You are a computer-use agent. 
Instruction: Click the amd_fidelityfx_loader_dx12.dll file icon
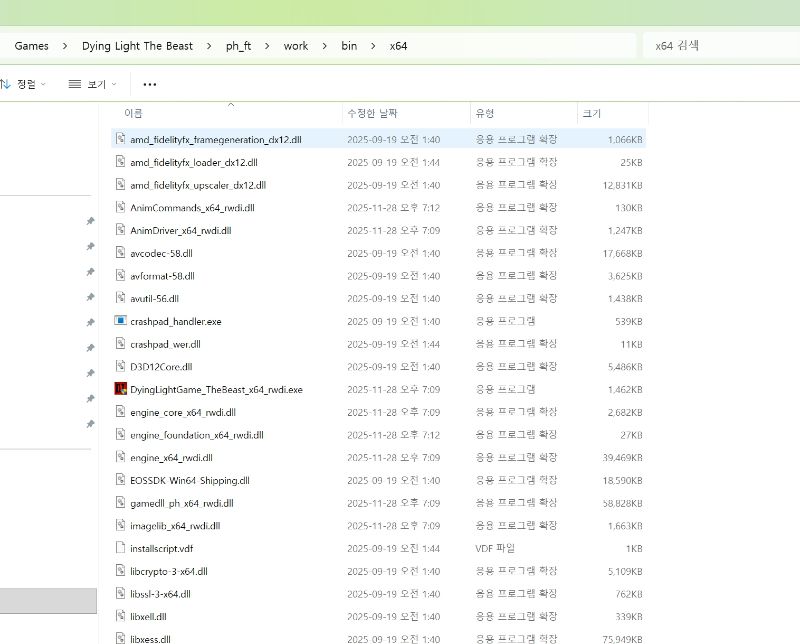coord(120,162)
